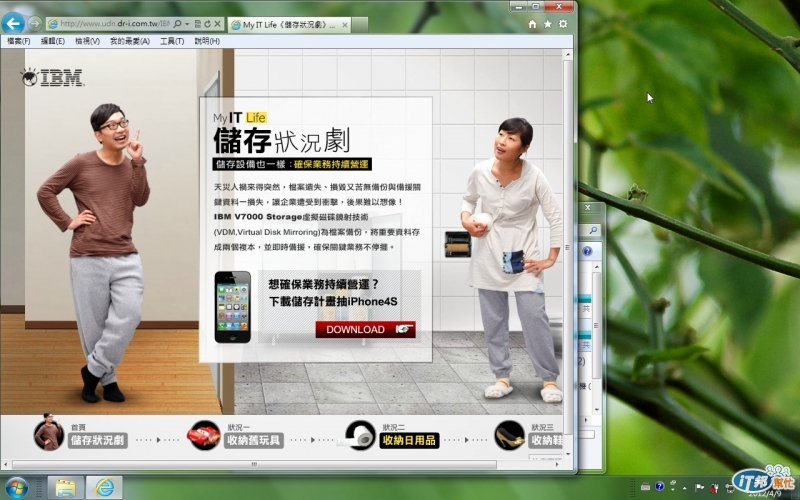
Task: Click the blue help icon in system tray
Action: click(659, 487)
